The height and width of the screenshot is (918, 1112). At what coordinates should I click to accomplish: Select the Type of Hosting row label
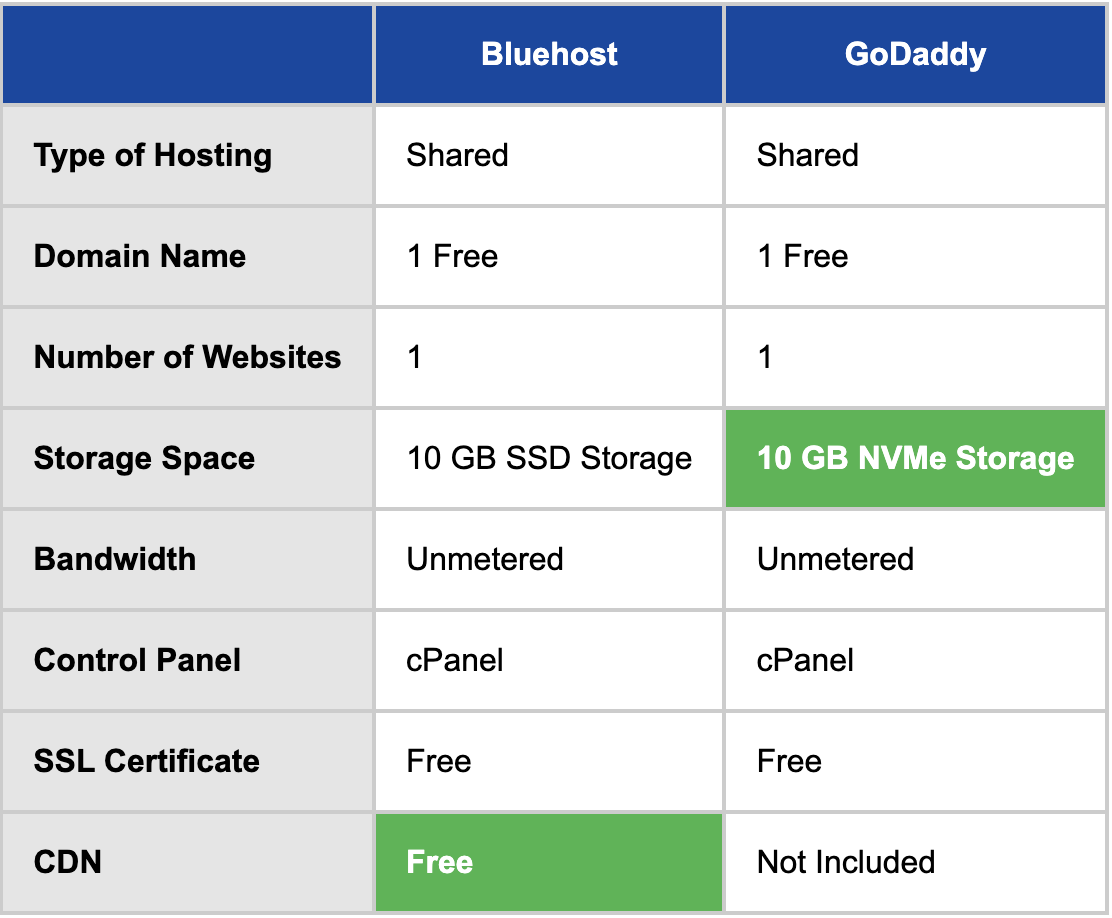tap(153, 156)
